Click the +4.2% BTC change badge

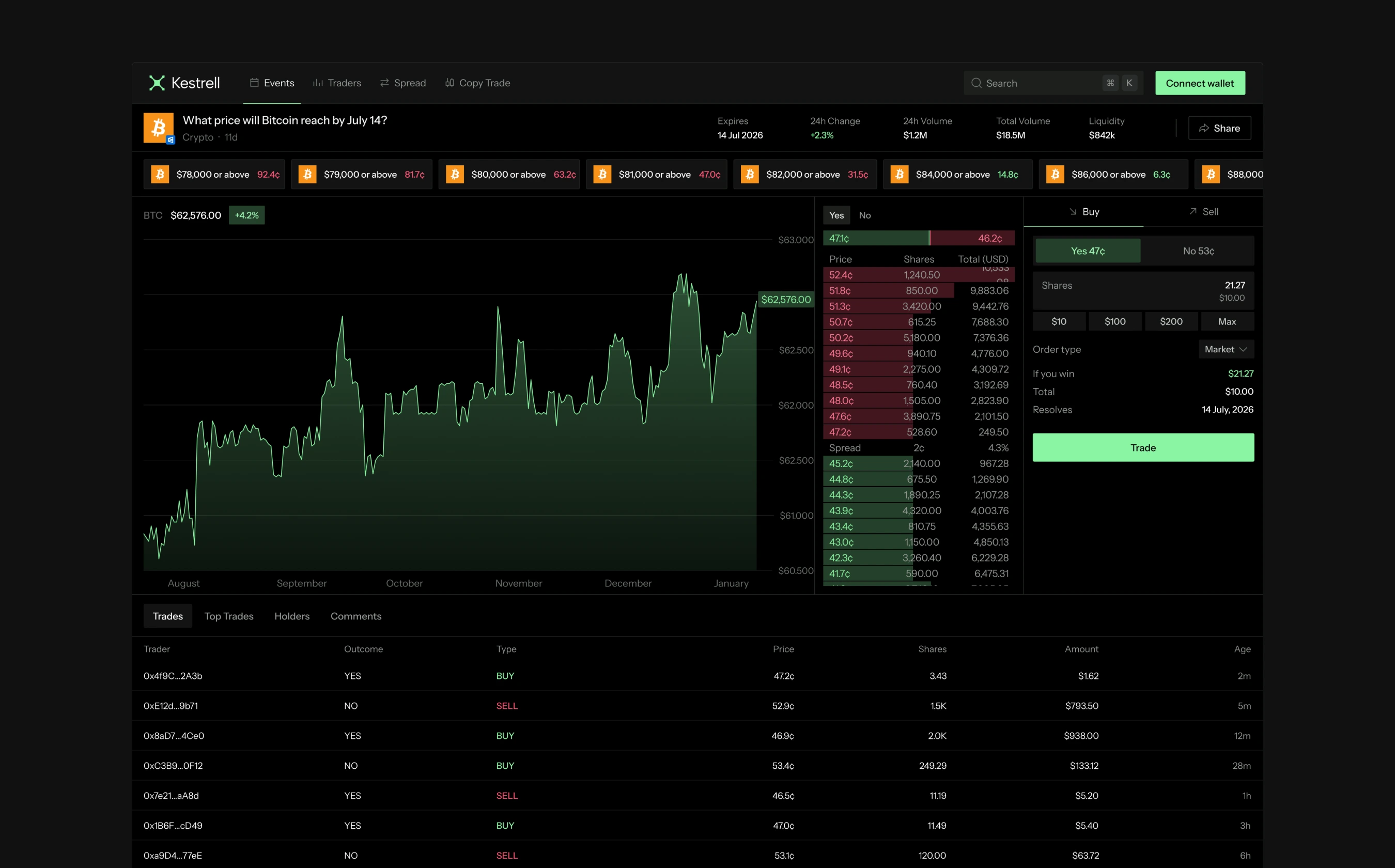pos(247,215)
